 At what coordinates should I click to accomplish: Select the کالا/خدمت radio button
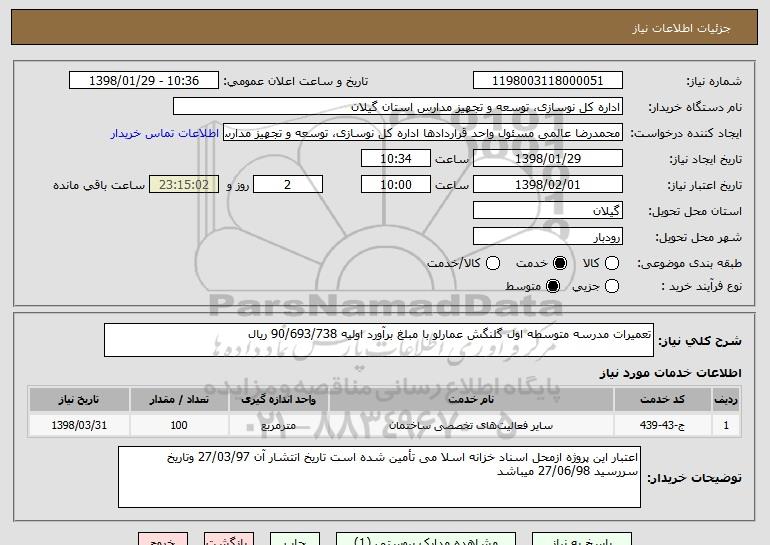493,263
